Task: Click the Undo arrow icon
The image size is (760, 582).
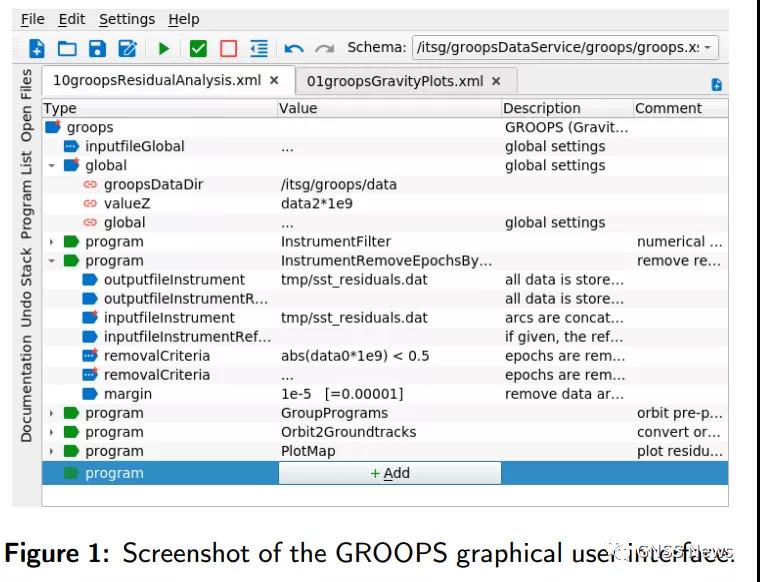Action: pyautogui.click(x=294, y=48)
